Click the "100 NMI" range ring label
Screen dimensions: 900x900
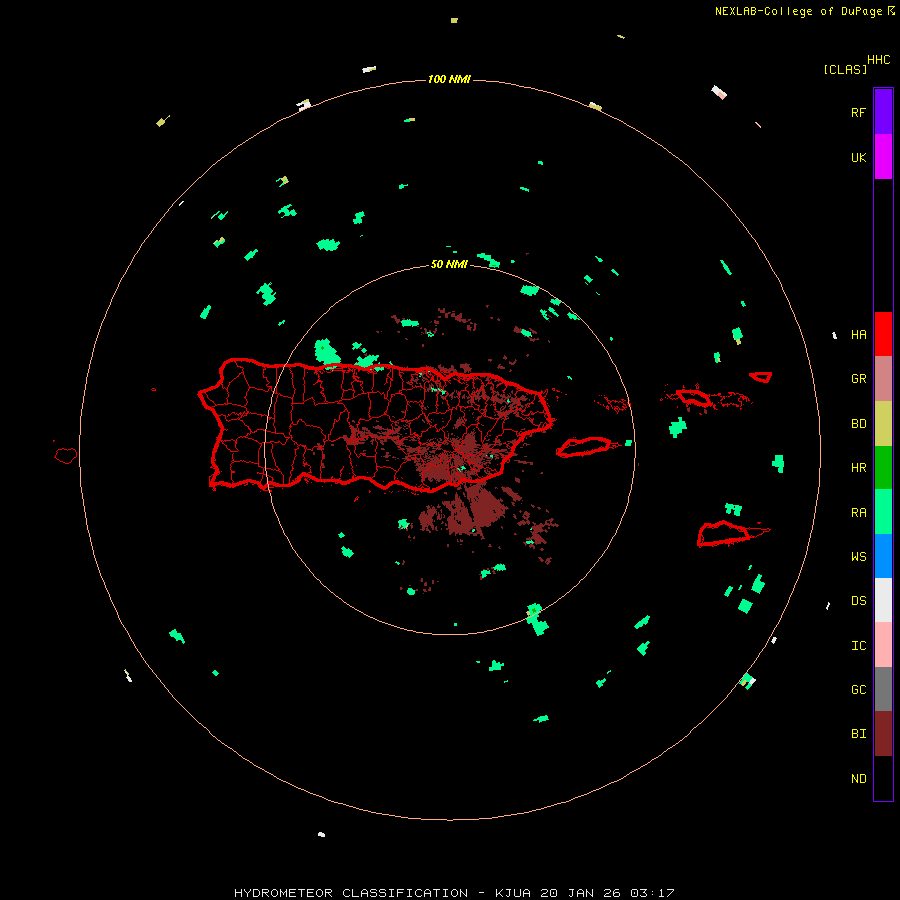coord(449,79)
